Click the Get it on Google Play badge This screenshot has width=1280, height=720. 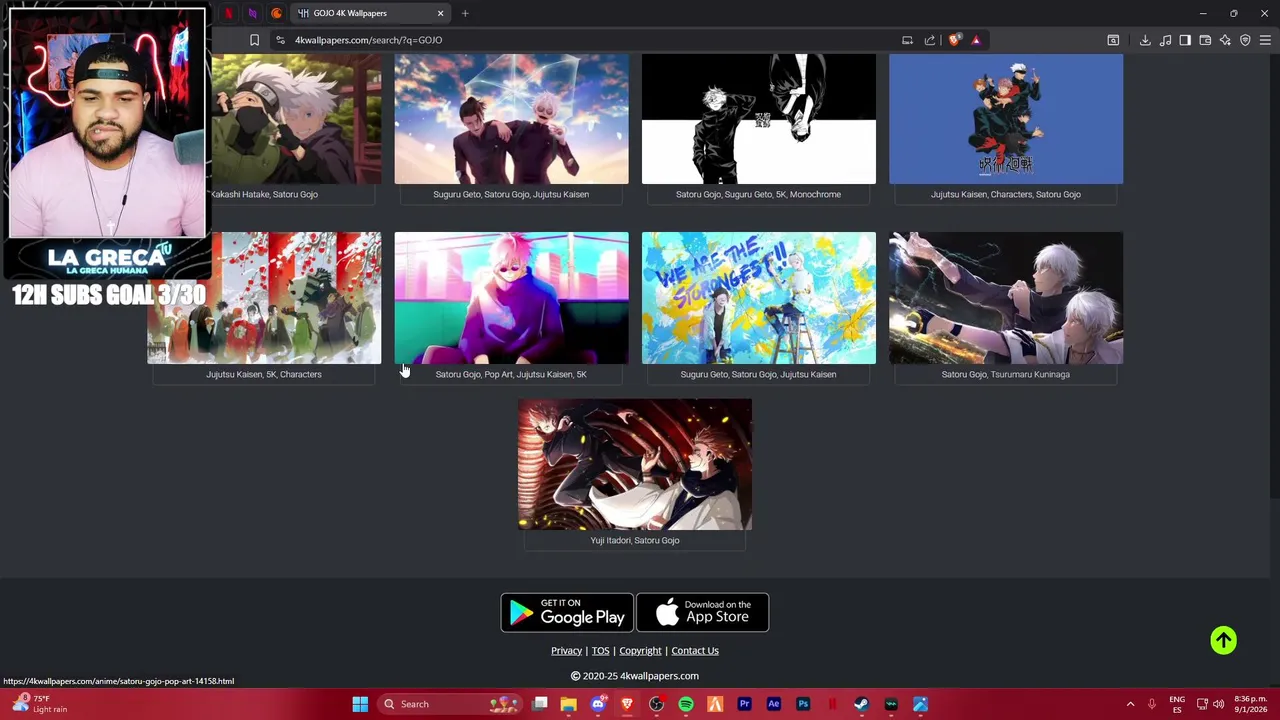(x=567, y=612)
